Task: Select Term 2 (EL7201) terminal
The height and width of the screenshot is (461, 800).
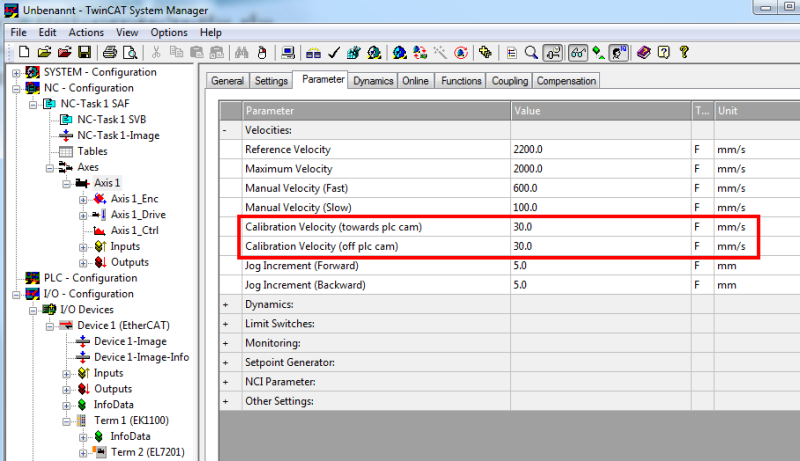Action: [147, 452]
